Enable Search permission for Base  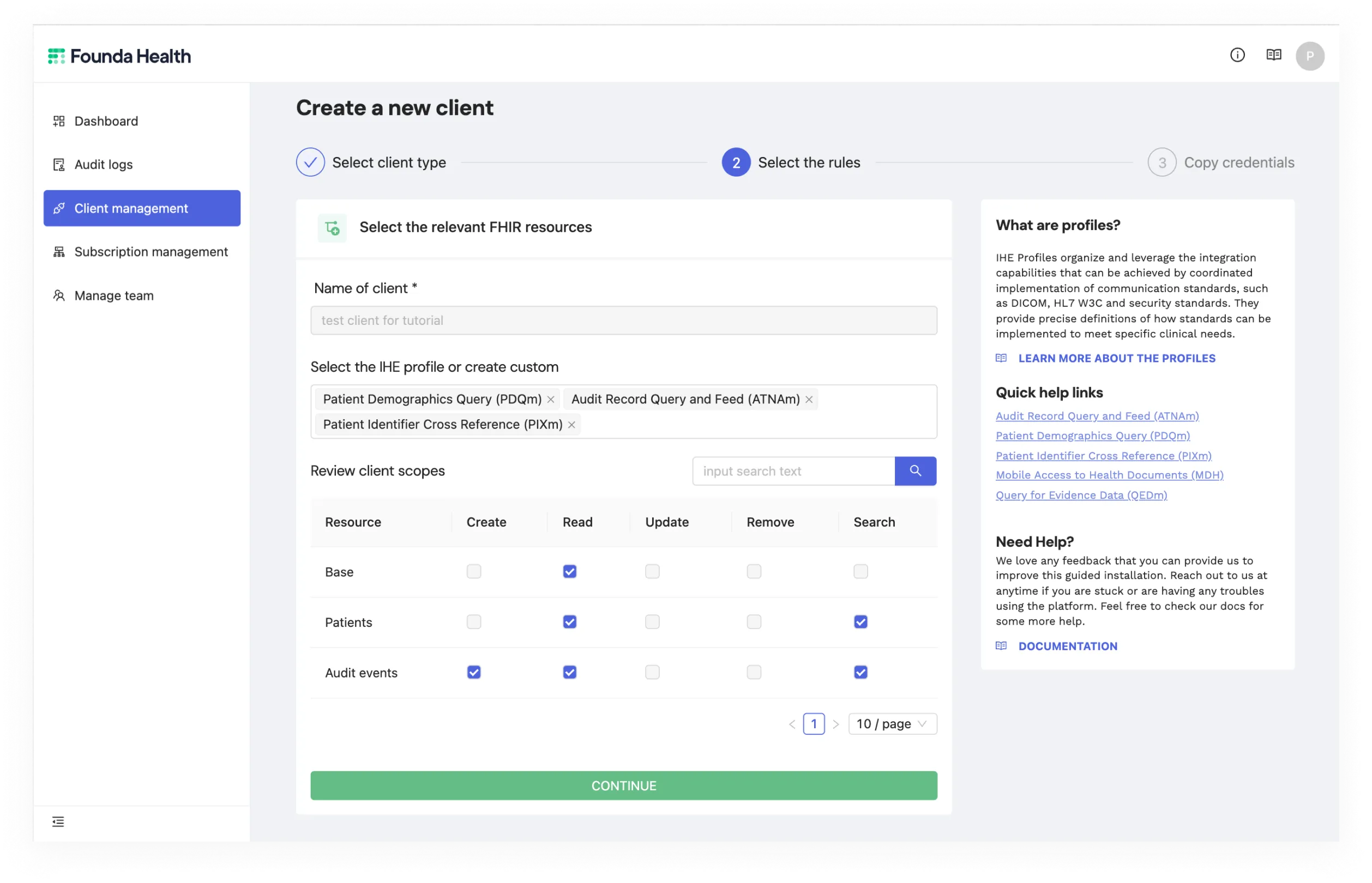[x=860, y=572]
